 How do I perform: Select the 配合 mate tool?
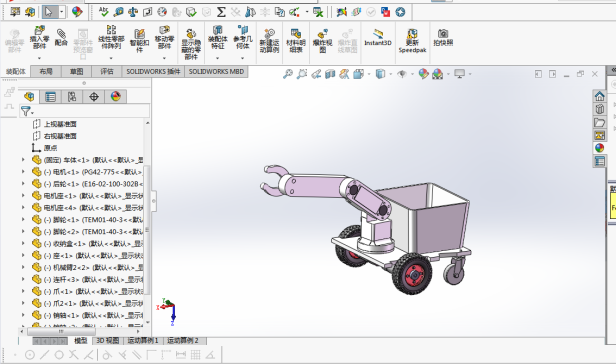pos(61,38)
